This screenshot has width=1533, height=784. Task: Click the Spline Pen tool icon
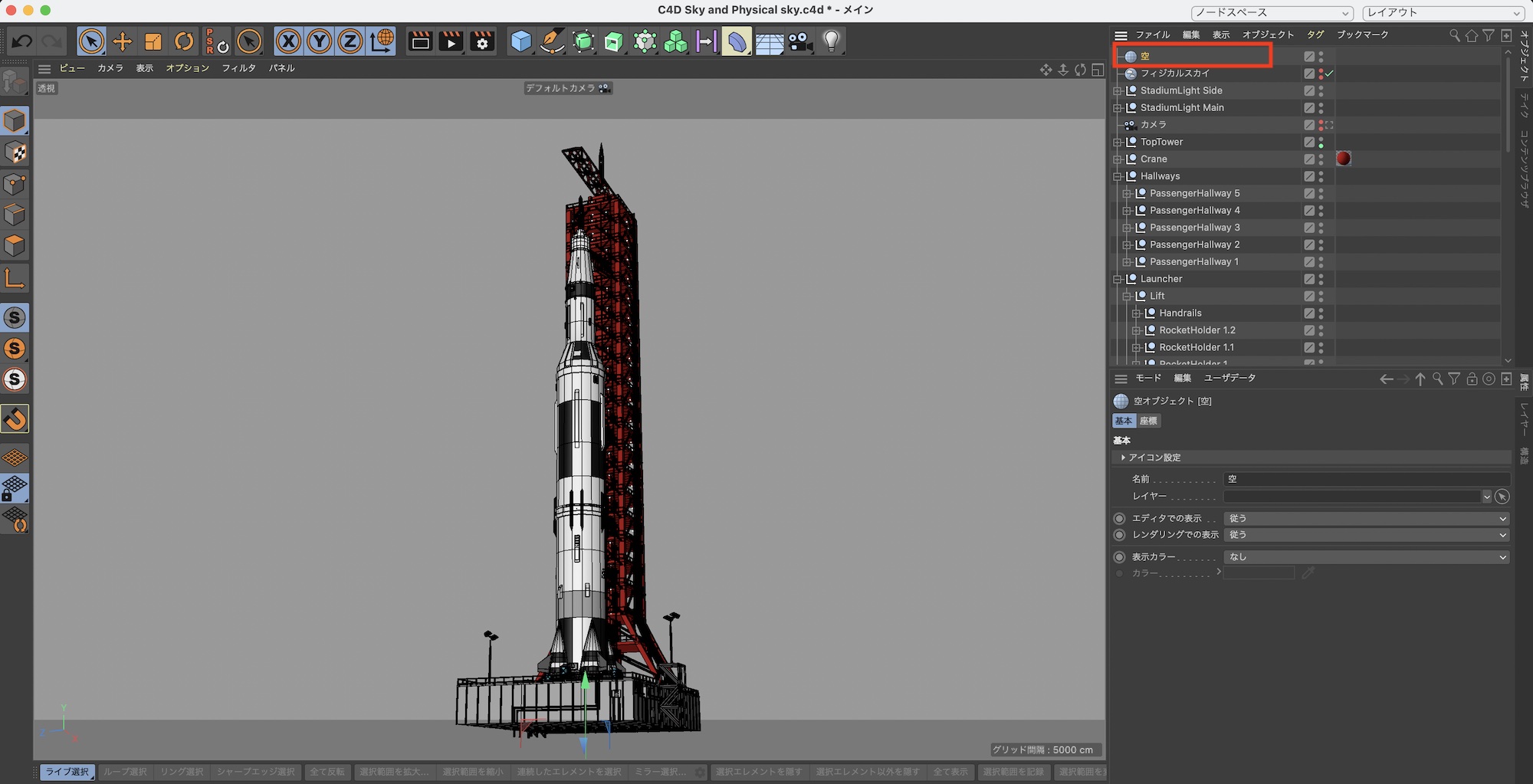[552, 41]
